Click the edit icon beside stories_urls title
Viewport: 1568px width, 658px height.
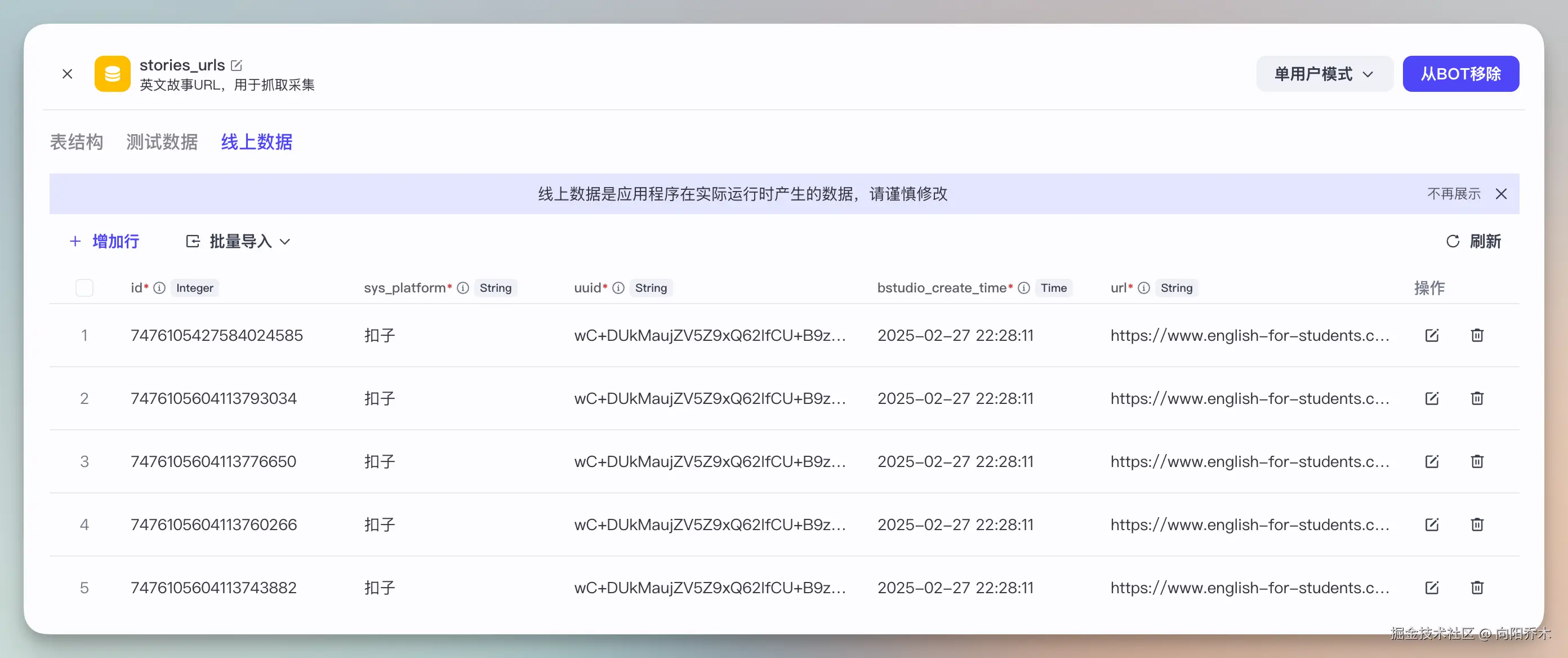pos(237,65)
